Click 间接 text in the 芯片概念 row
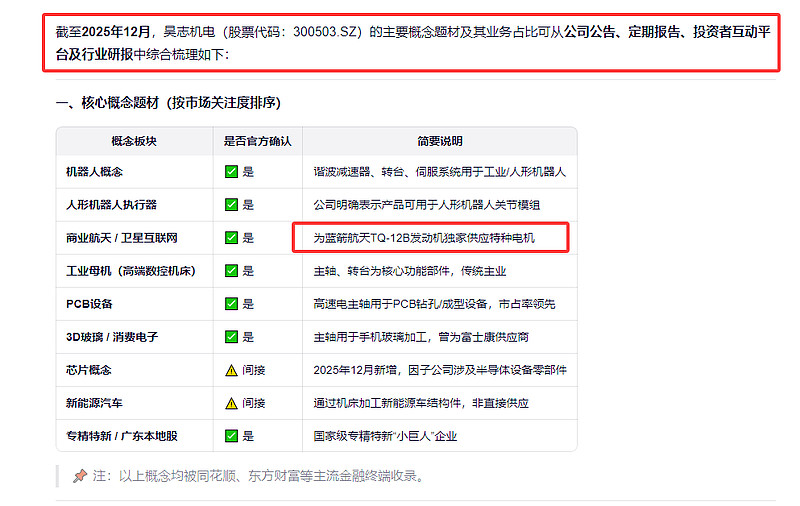 point(254,370)
